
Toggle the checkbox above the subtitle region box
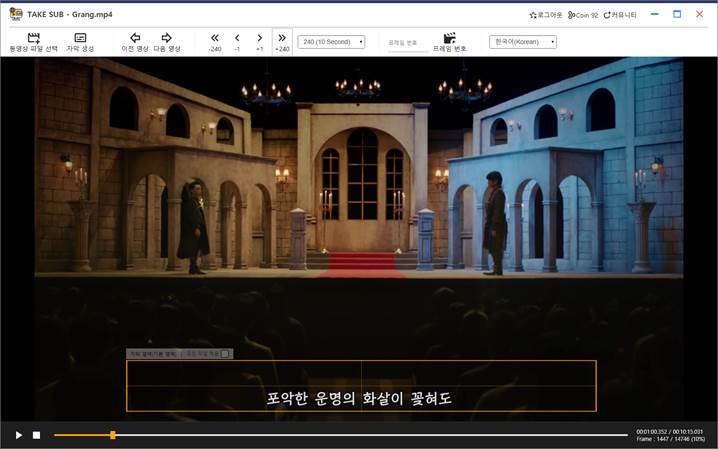point(225,354)
